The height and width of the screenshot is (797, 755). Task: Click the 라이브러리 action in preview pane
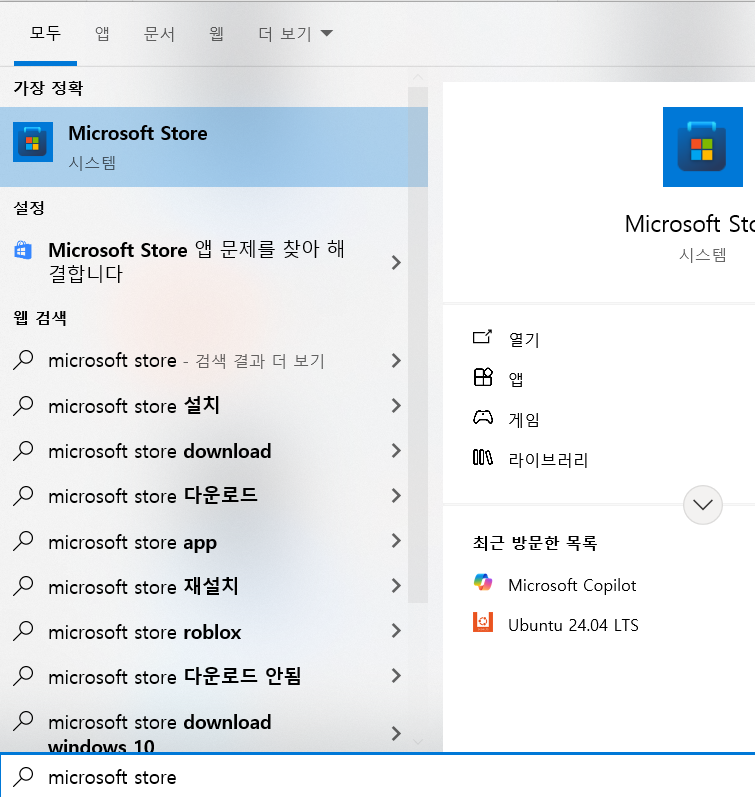[x=548, y=459]
